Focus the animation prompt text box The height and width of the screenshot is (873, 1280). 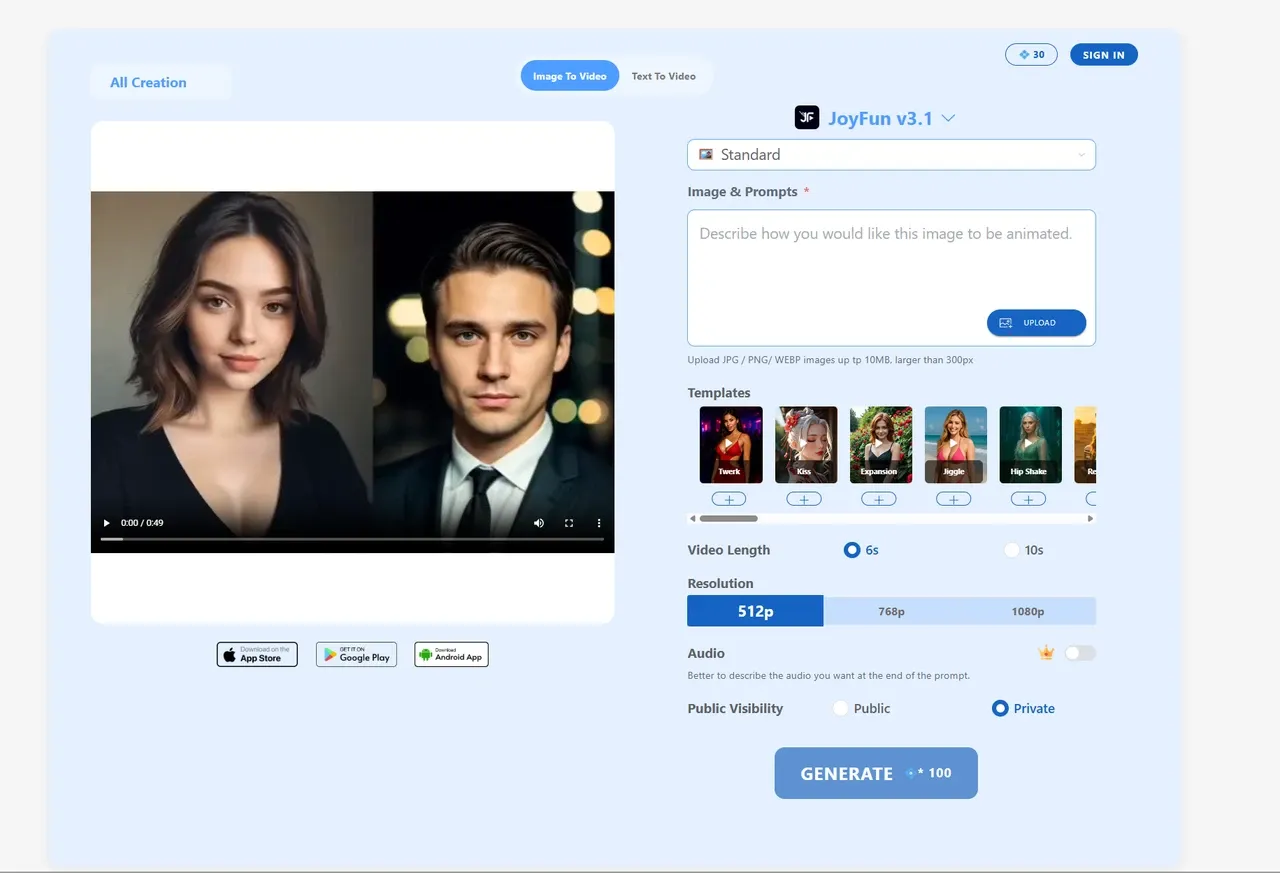(891, 278)
